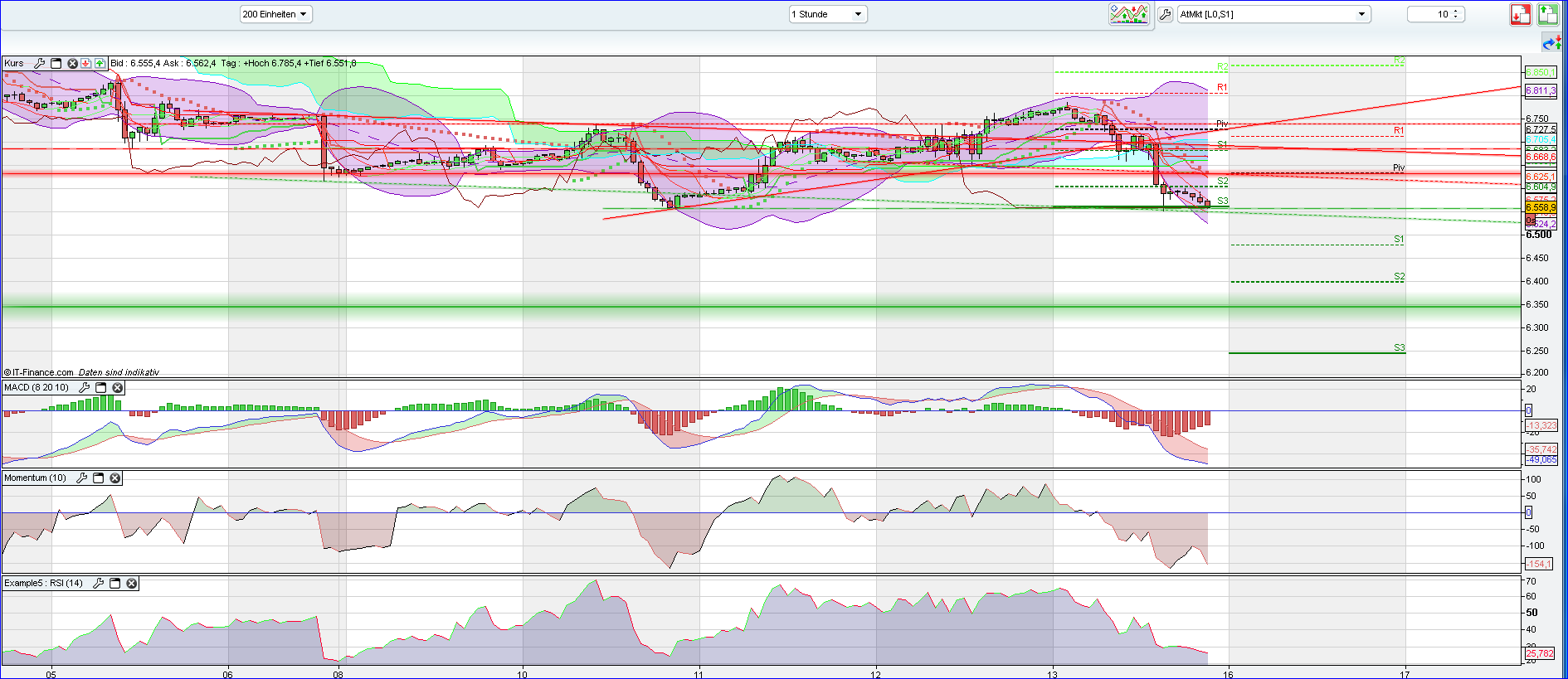Viewport: 1568px width, 679px height.
Task: Remove the RSI indicator panel
Action: 131,583
